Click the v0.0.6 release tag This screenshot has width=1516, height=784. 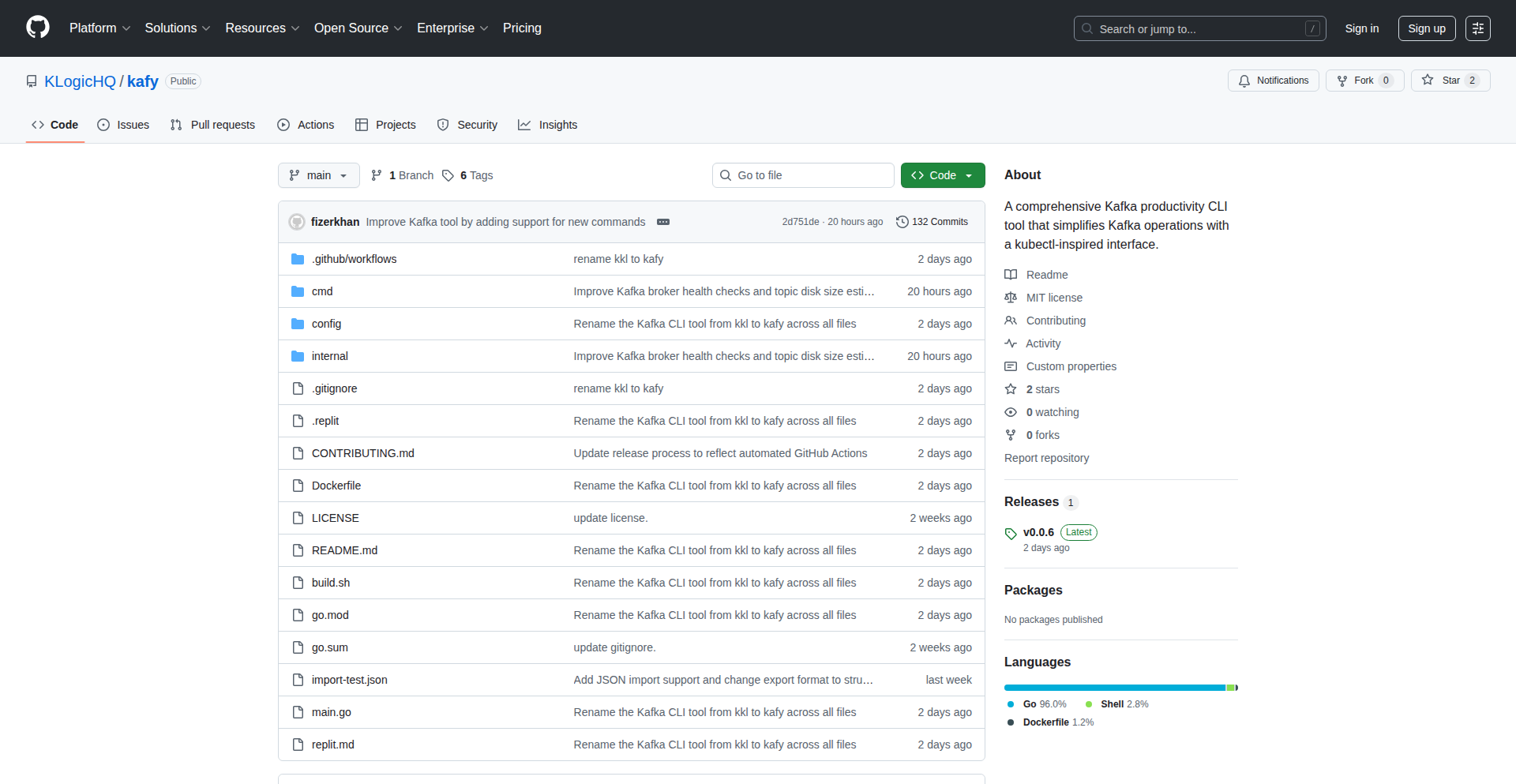[1038, 532]
